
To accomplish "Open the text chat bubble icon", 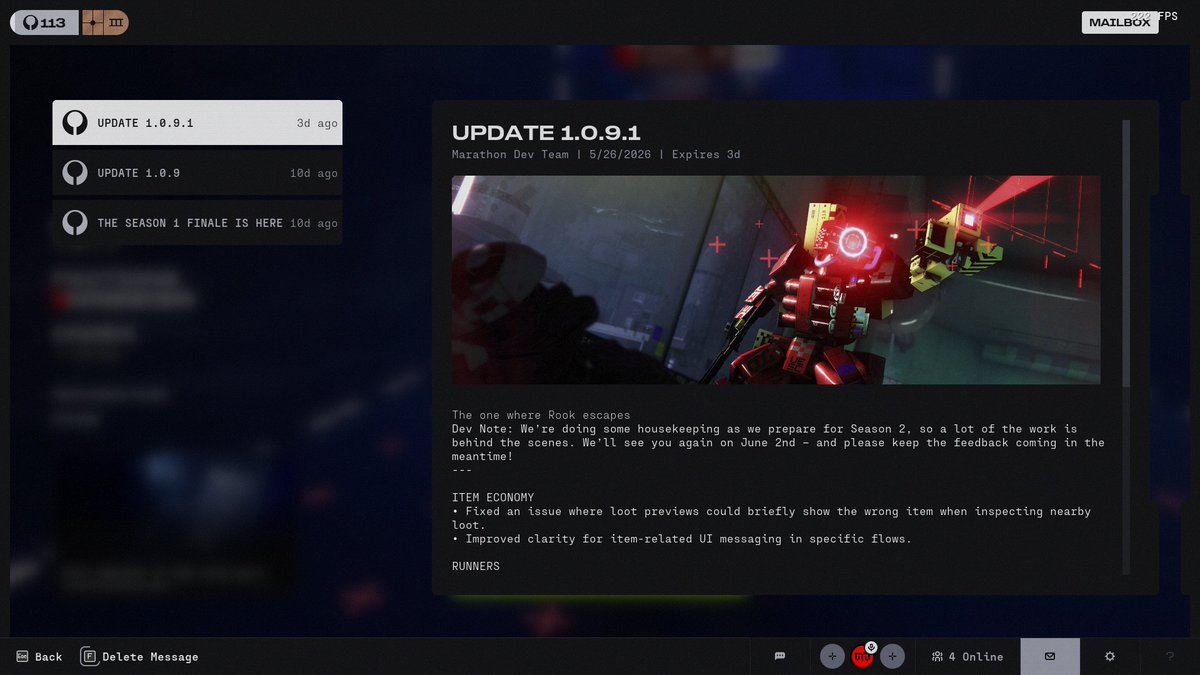I will 780,656.
